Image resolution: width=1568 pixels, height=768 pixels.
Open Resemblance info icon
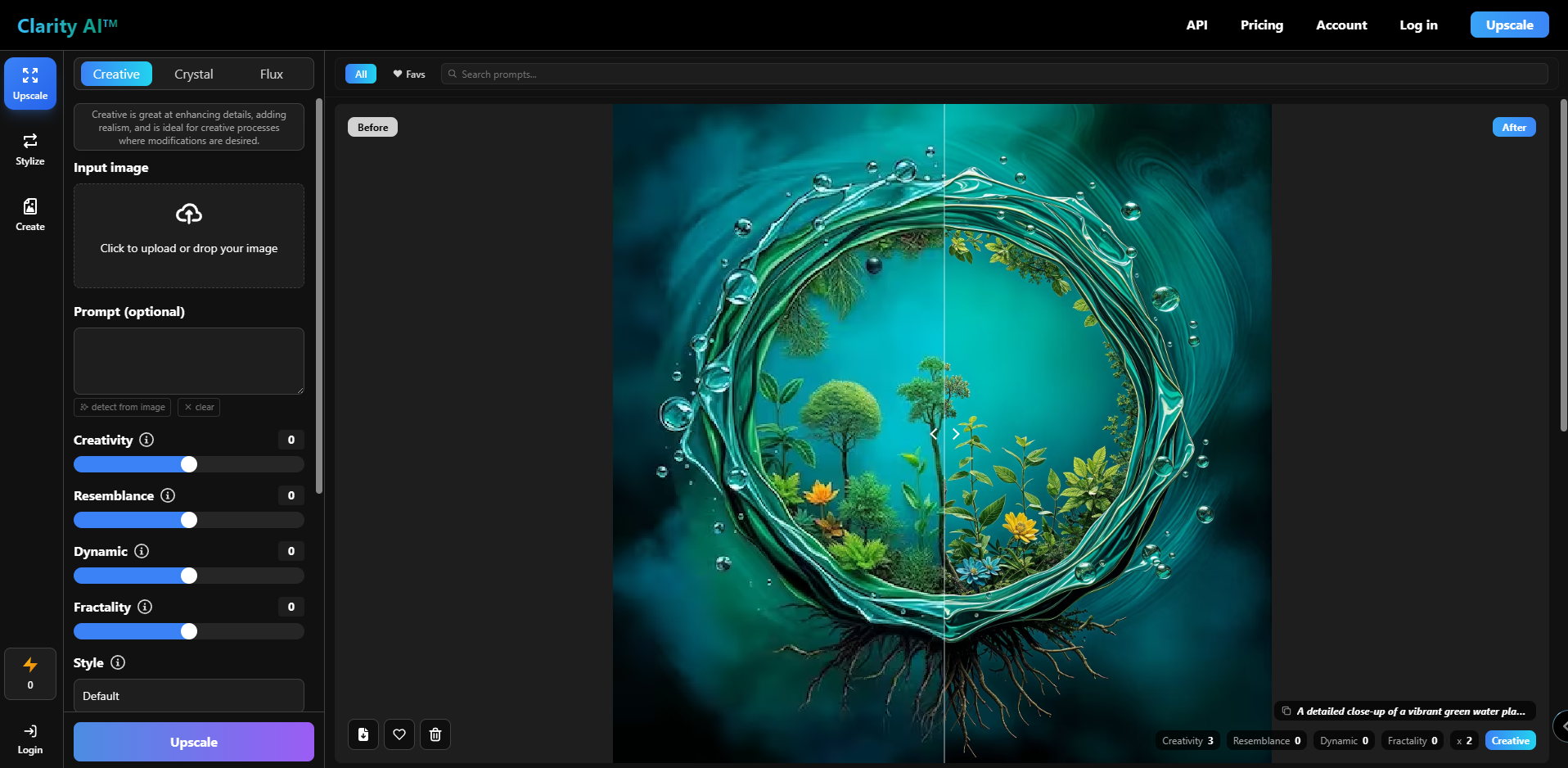[x=168, y=495]
